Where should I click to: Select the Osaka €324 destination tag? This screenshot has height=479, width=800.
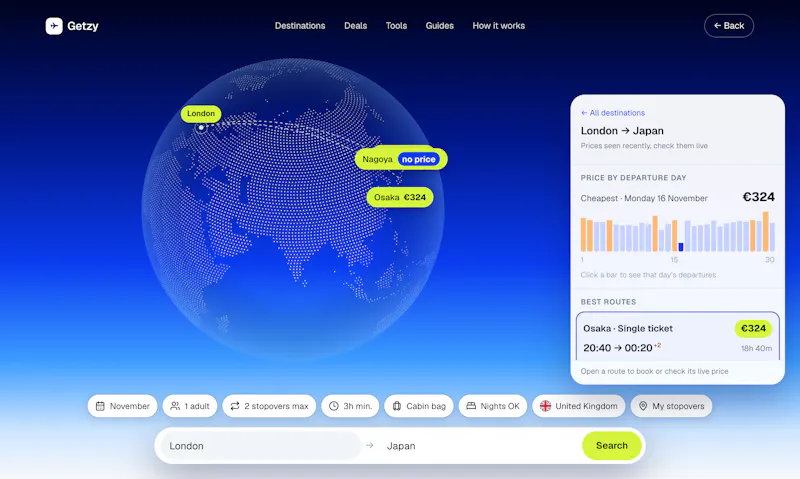point(400,197)
